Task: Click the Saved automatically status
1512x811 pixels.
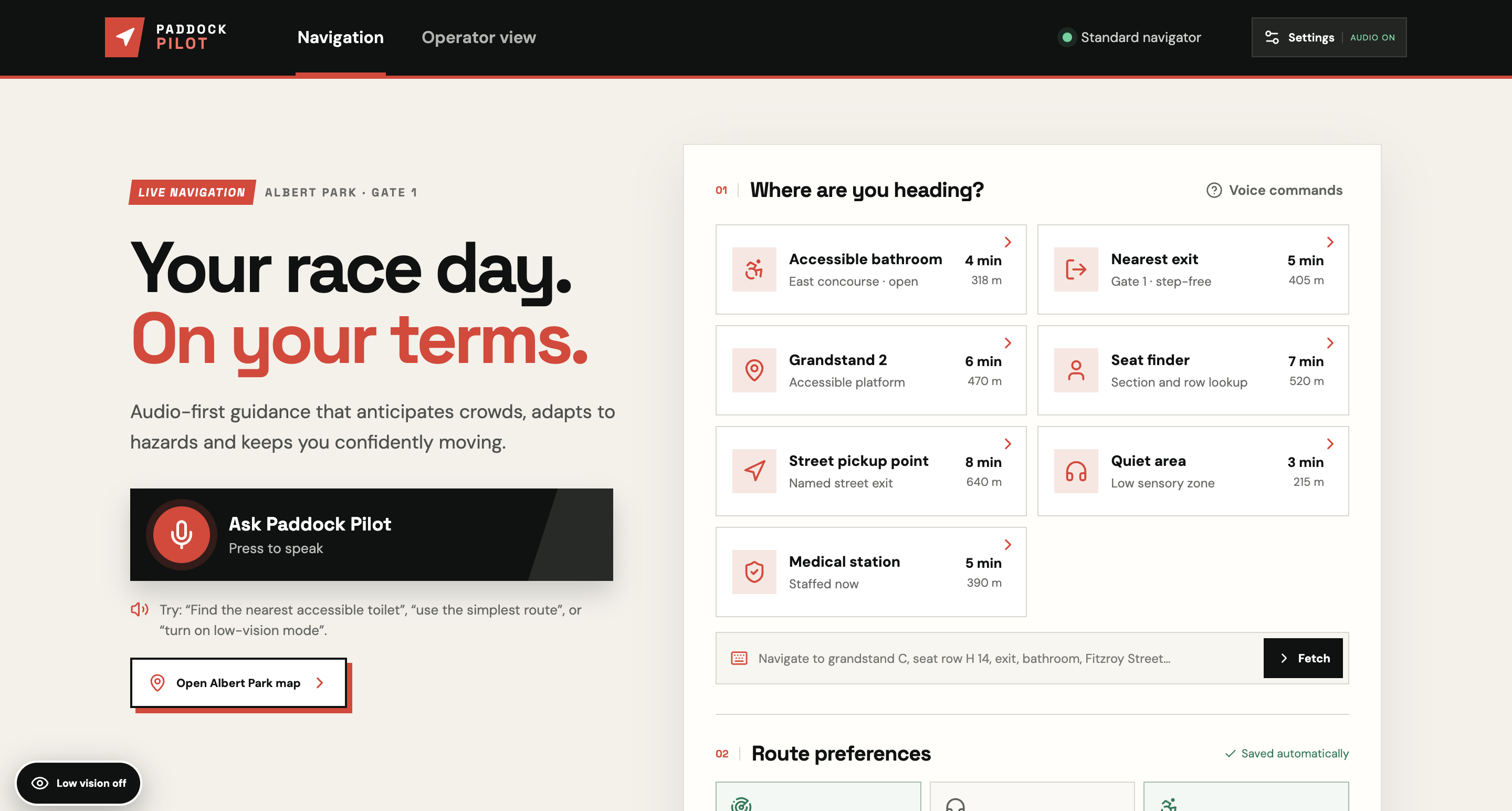Action: pyautogui.click(x=1287, y=753)
